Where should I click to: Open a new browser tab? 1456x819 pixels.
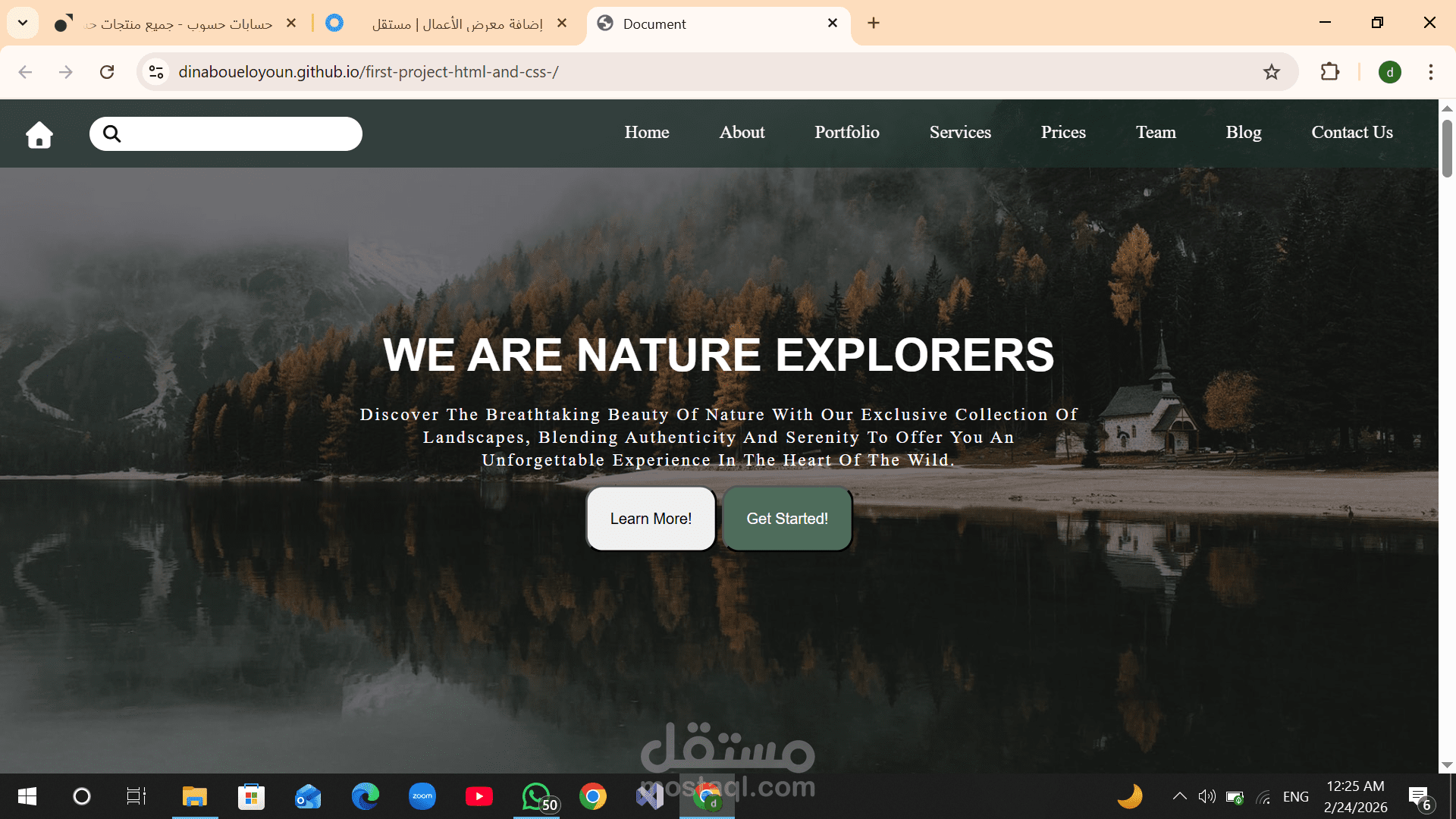874,24
